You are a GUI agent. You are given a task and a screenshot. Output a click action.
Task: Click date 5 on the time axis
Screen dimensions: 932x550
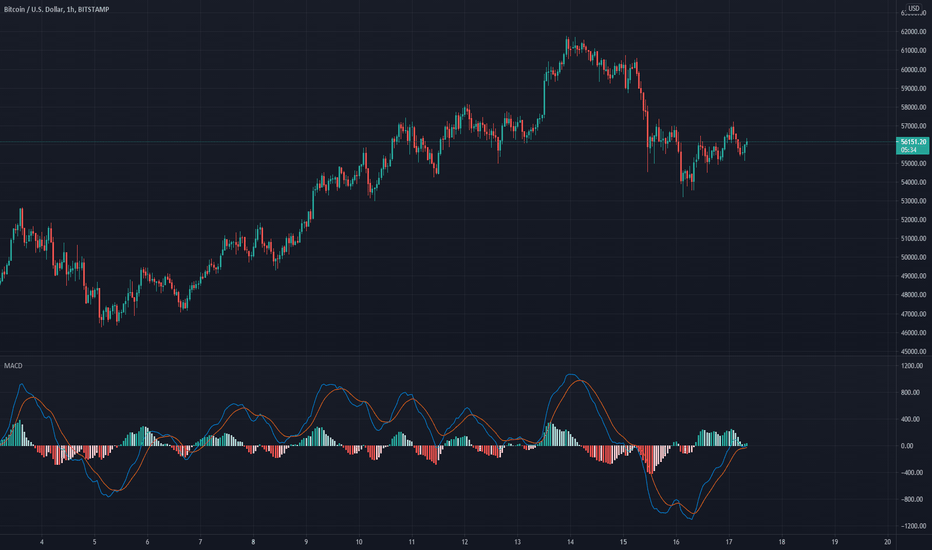click(x=95, y=542)
